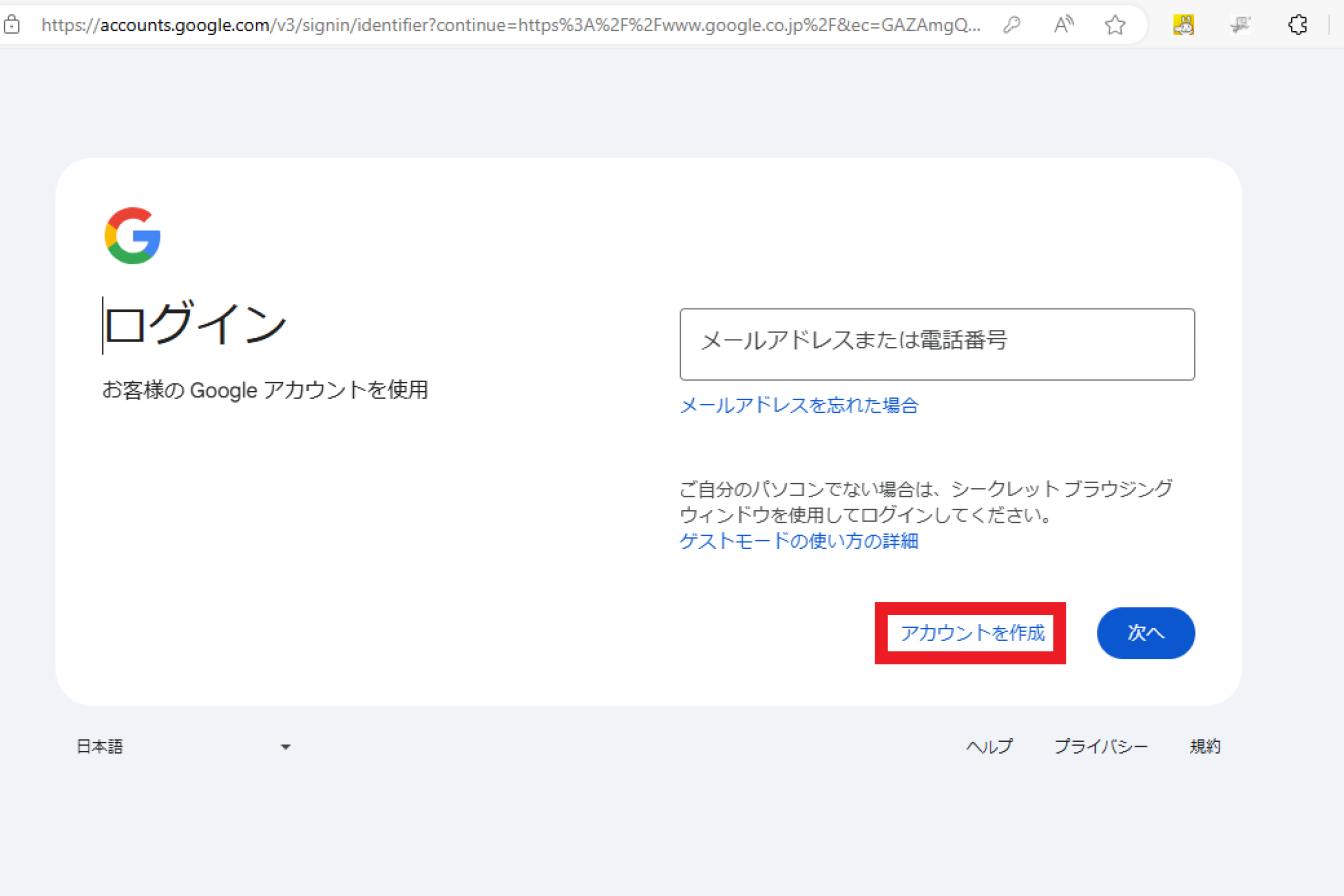
Task: Add page to favorites with star icon
Action: pos(1116,25)
